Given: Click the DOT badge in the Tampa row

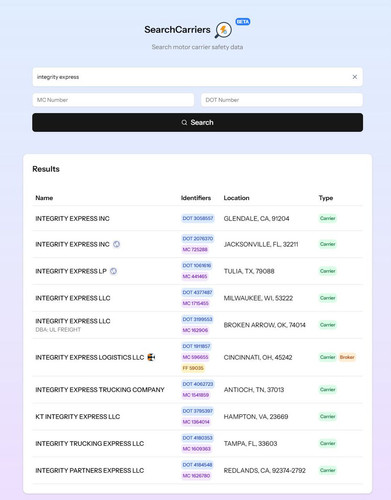Looking at the screenshot, I should tap(197, 438).
